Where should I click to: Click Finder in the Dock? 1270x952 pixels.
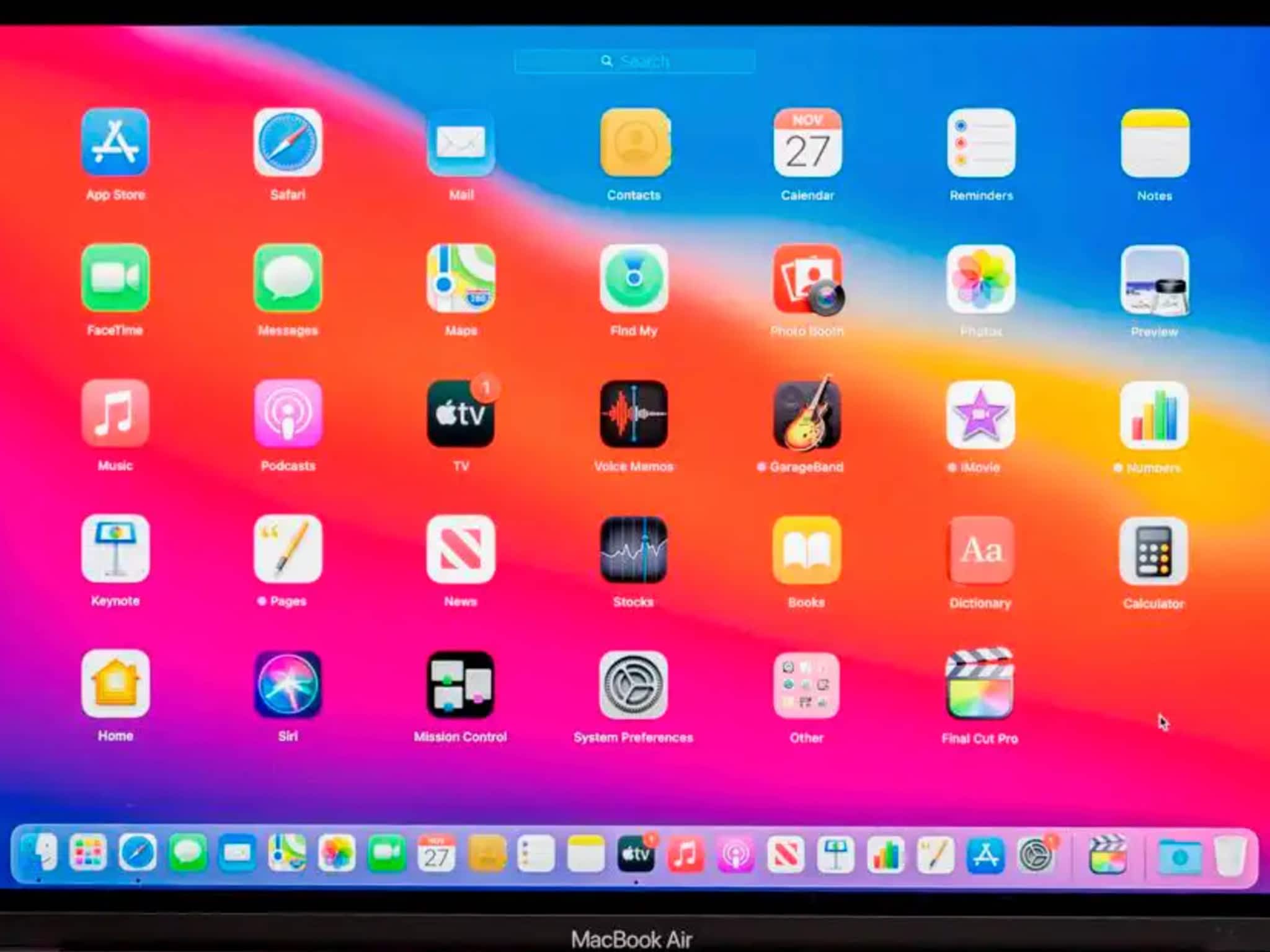point(39,852)
